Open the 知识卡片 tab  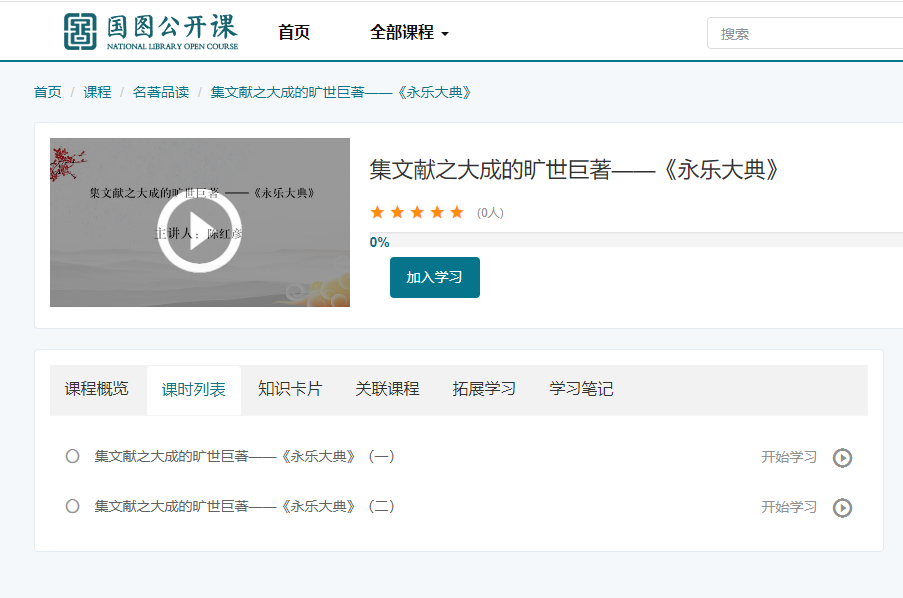point(290,389)
